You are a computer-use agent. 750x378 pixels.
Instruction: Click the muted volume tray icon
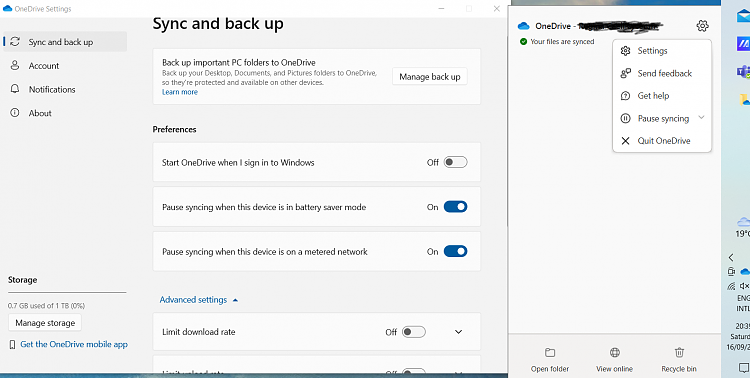pos(744,286)
